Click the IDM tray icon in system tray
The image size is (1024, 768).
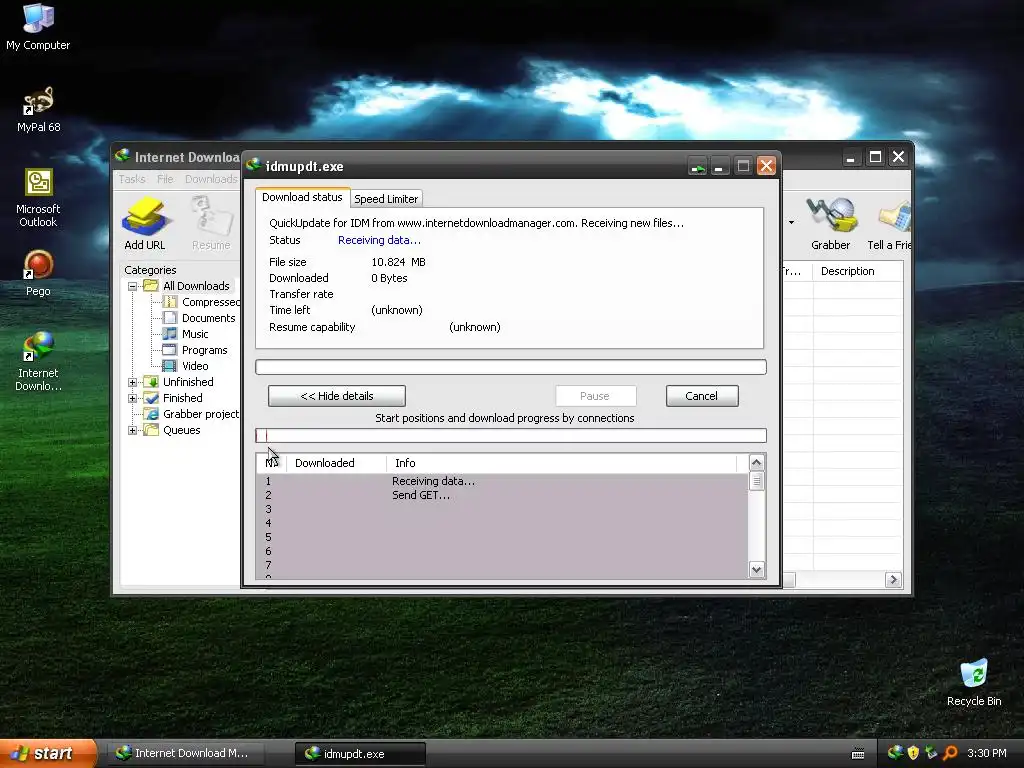[895, 753]
